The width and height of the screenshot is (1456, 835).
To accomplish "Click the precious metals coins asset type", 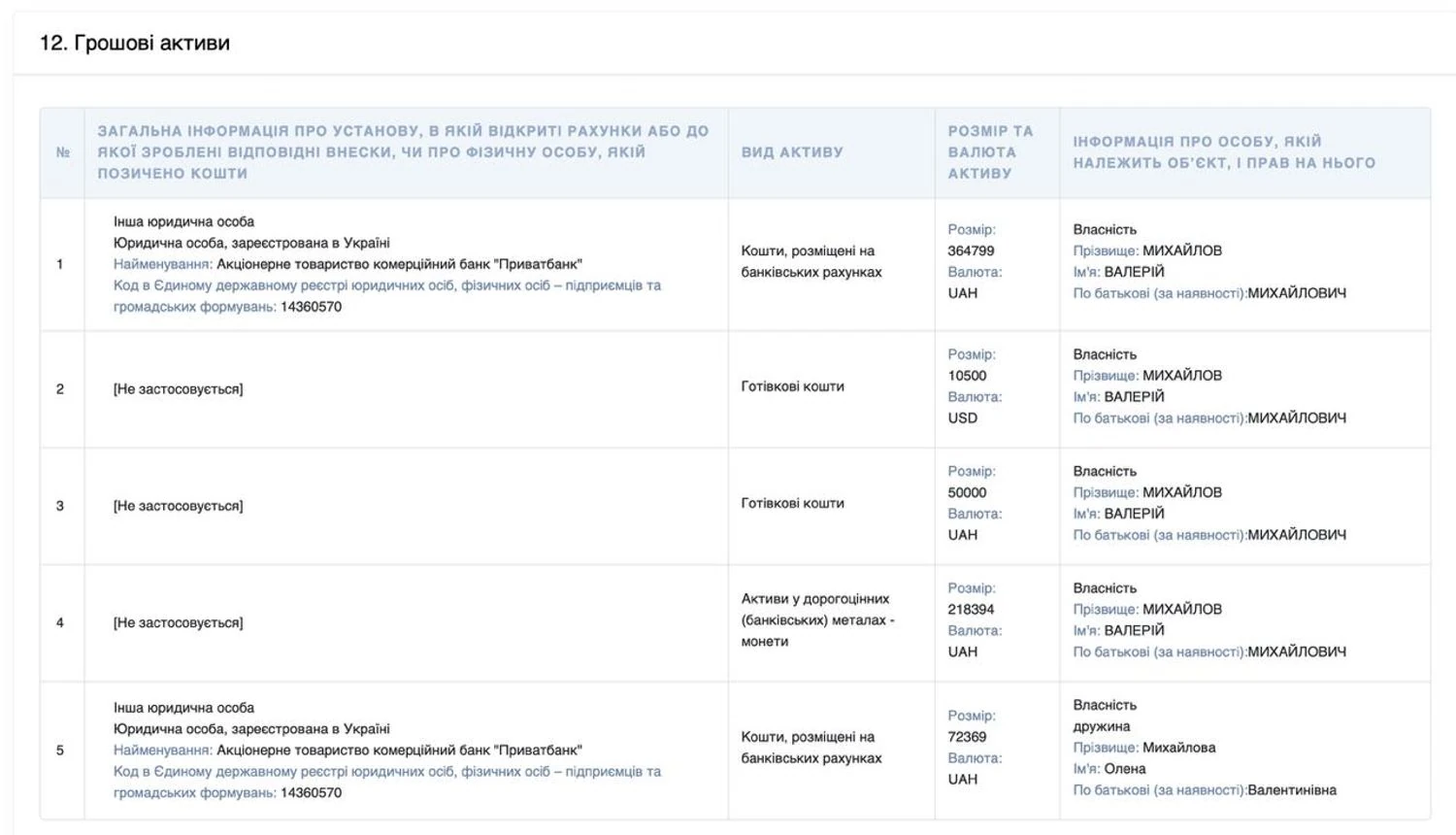I will pyautogui.click(x=815, y=620).
